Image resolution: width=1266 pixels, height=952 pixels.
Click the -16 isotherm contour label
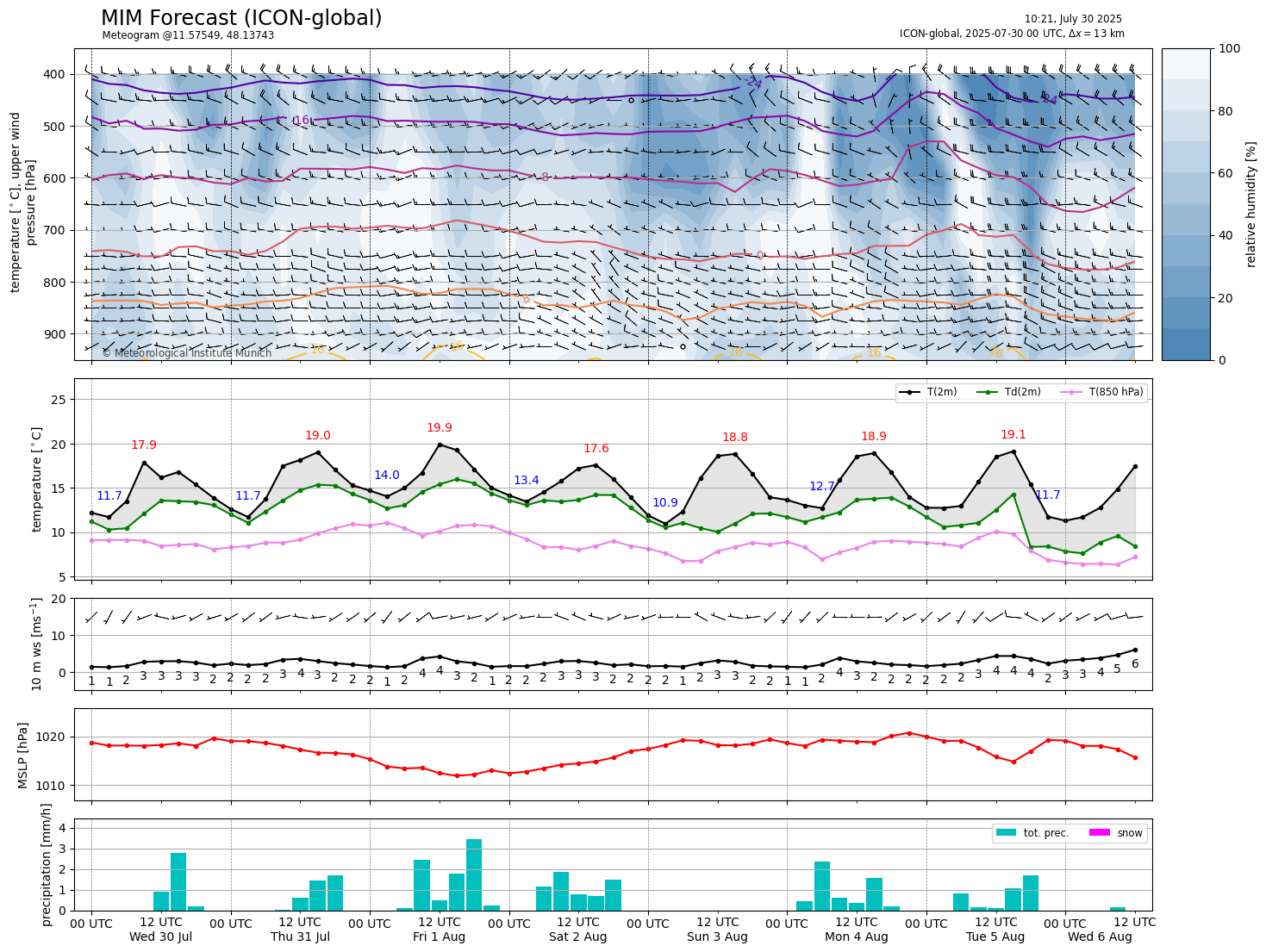point(299,121)
